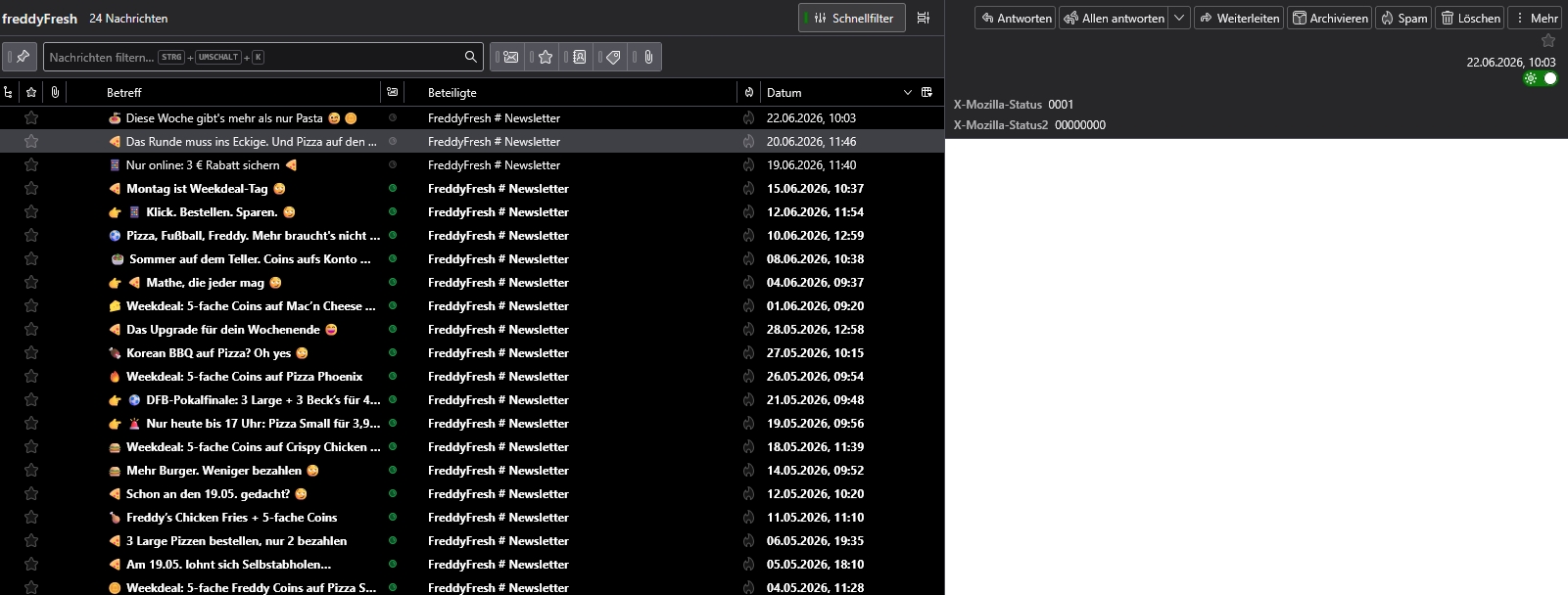Click the X-Mozilla-Status2 header value 00000000
1568x595 pixels.
click(x=1080, y=124)
